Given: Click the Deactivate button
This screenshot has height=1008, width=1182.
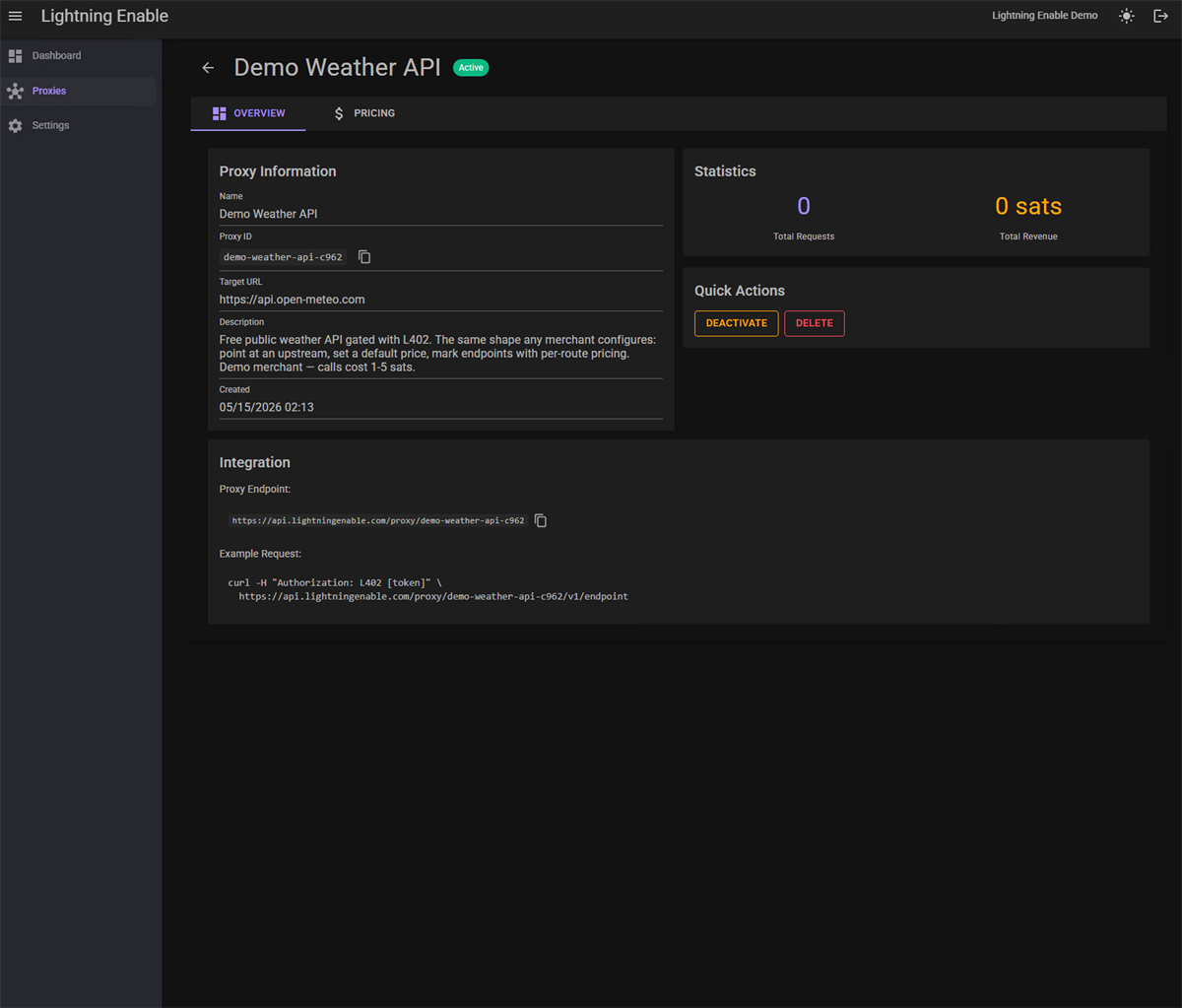Looking at the screenshot, I should click(x=737, y=323).
